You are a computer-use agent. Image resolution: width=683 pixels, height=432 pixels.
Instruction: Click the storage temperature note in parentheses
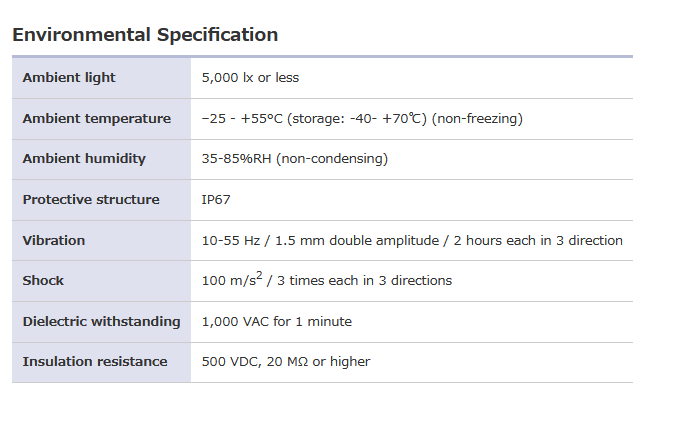pos(358,119)
